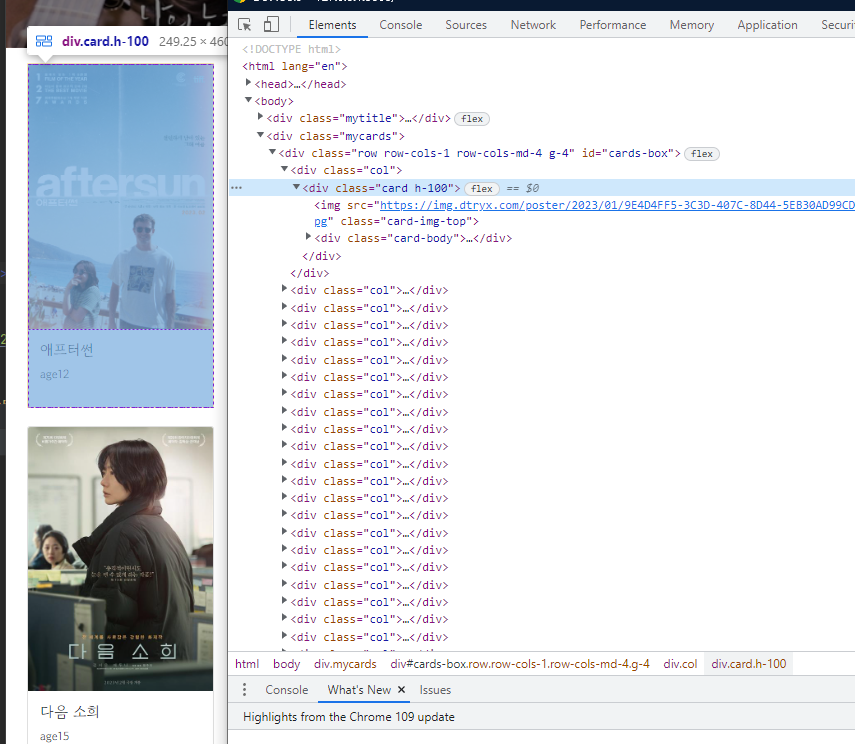Click the age12 label

55,374
